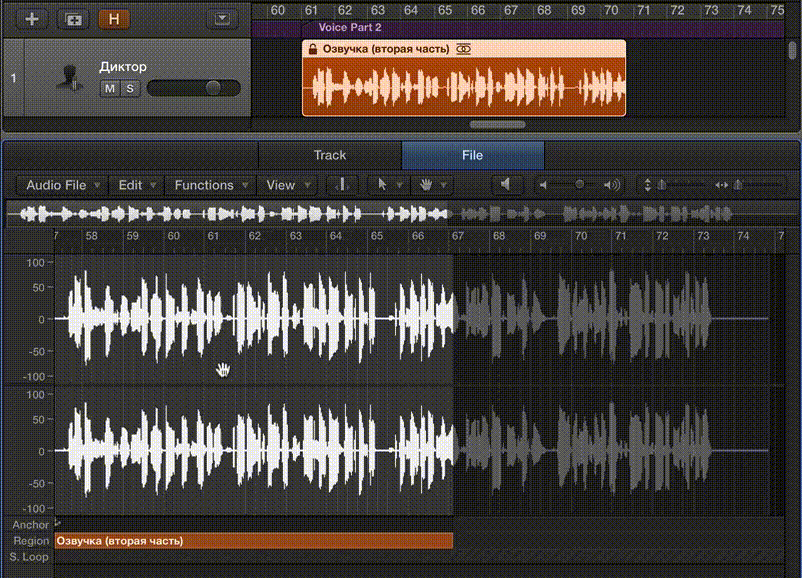Click the Voice Part 2 marker
802x578 pixels.
[350, 28]
